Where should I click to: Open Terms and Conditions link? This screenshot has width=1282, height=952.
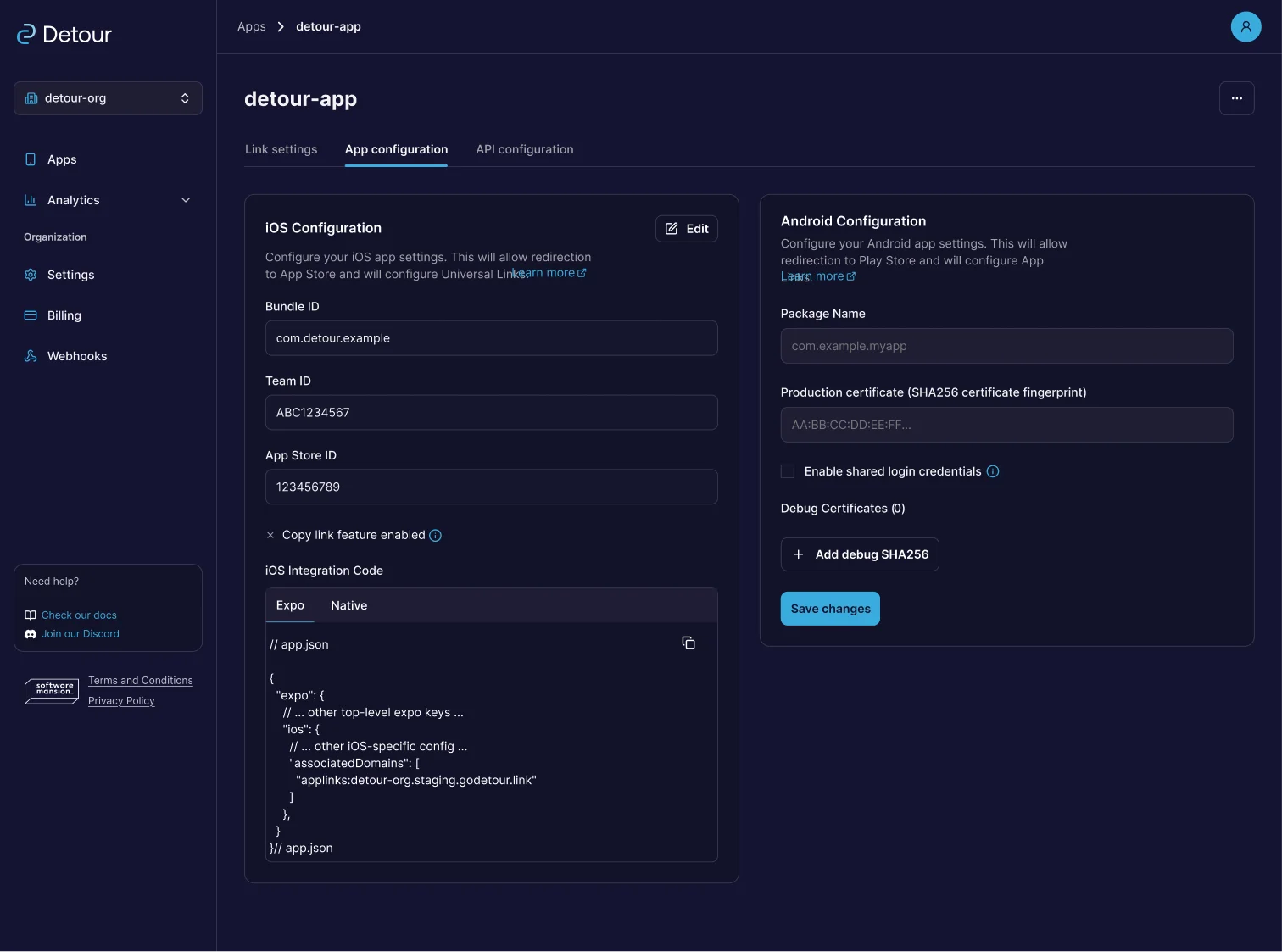141,681
